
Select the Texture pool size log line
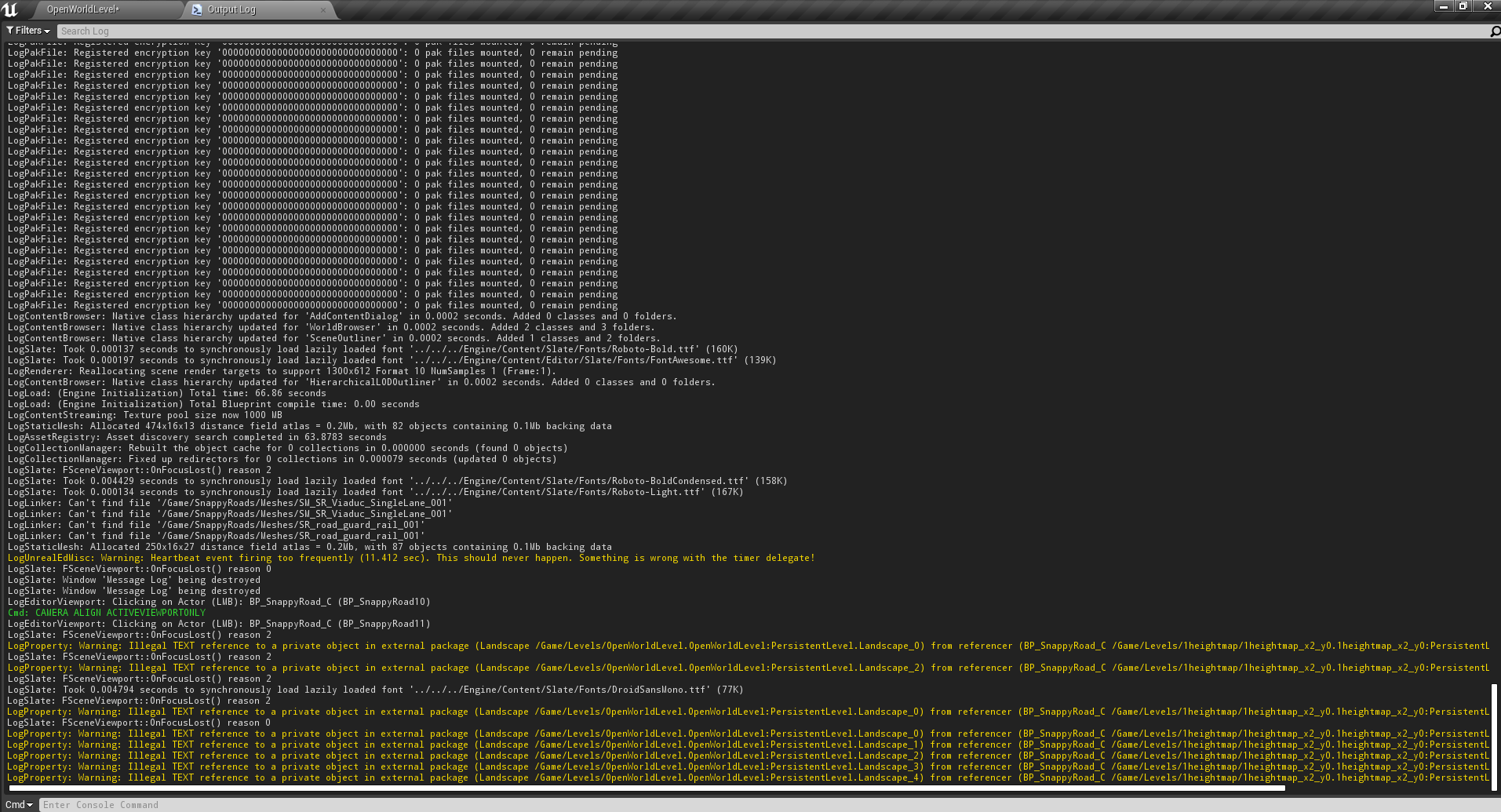[145, 415]
